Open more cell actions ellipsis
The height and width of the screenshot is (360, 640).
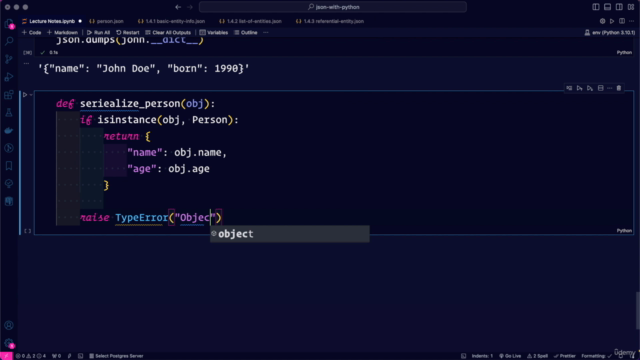click(x=610, y=88)
